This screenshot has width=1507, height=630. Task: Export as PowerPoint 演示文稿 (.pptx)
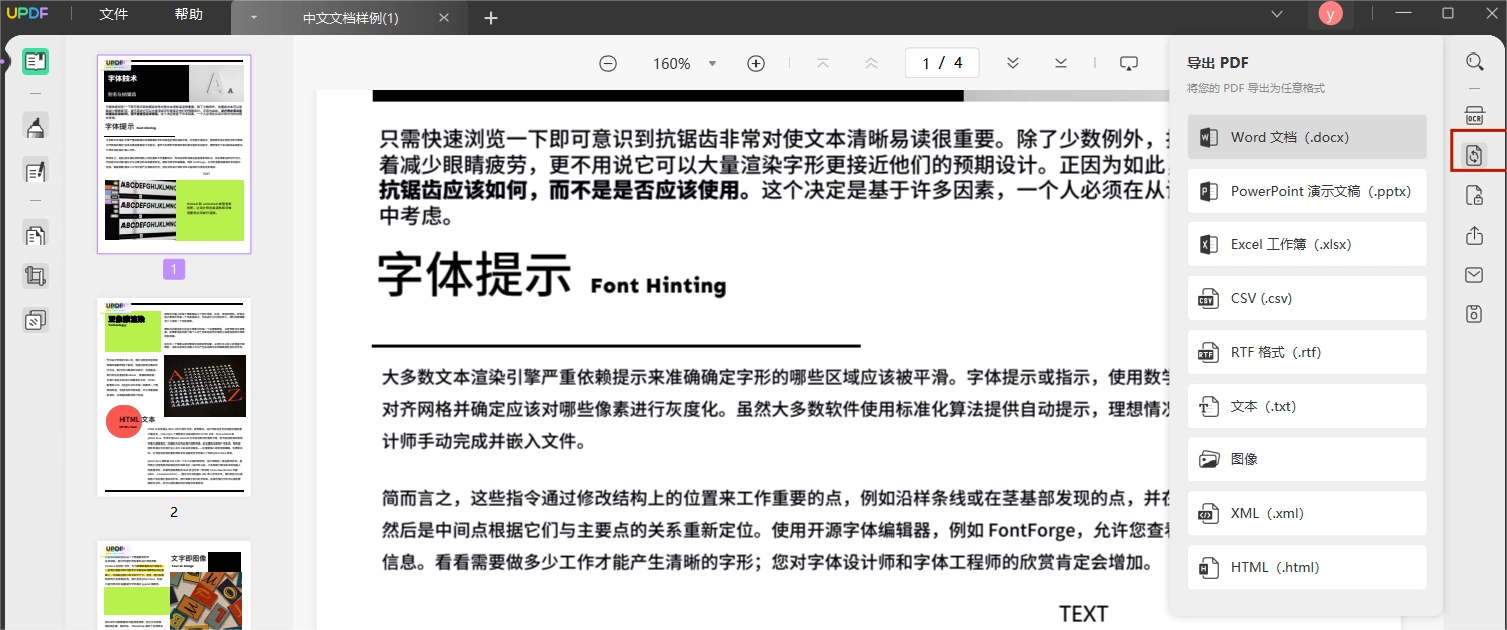click(1307, 191)
